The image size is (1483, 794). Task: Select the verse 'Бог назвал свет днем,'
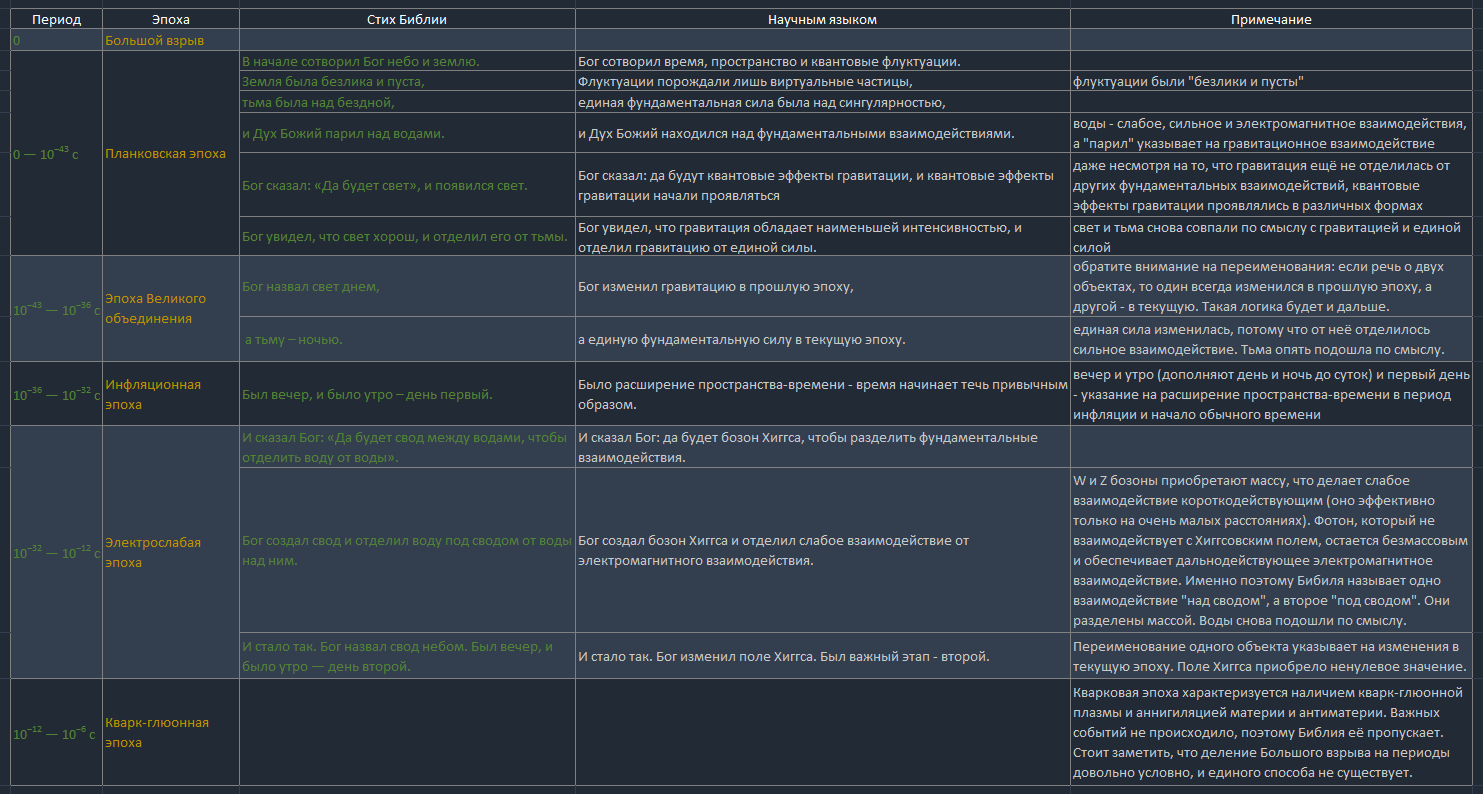click(x=407, y=286)
